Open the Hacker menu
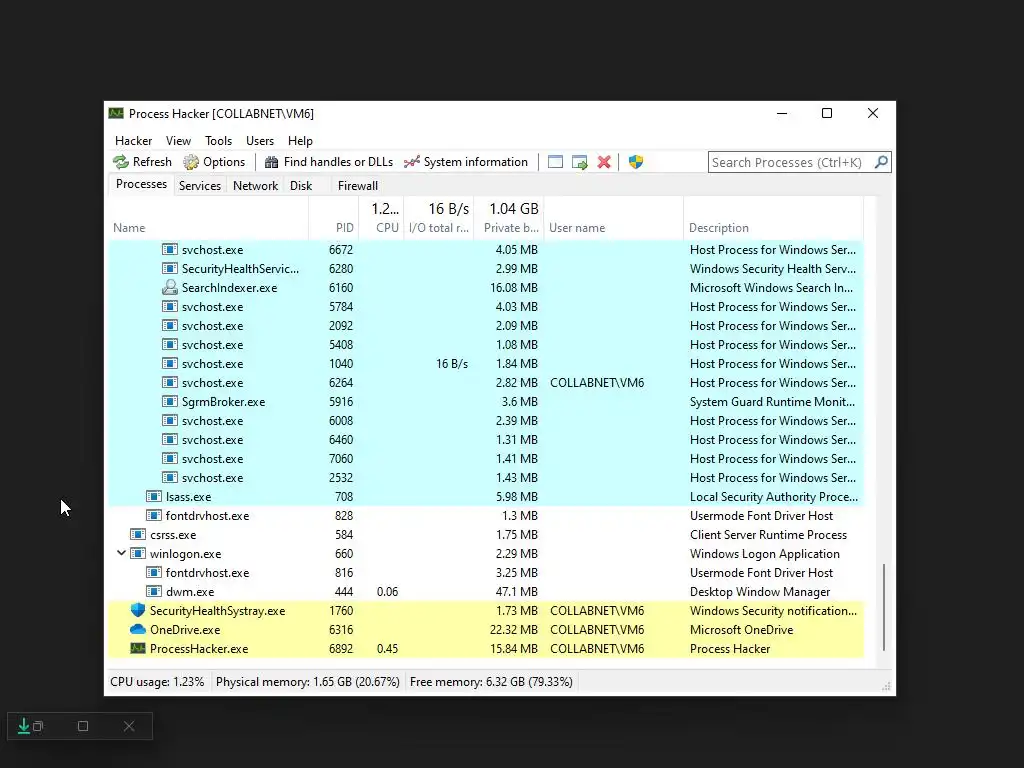 [x=133, y=141]
